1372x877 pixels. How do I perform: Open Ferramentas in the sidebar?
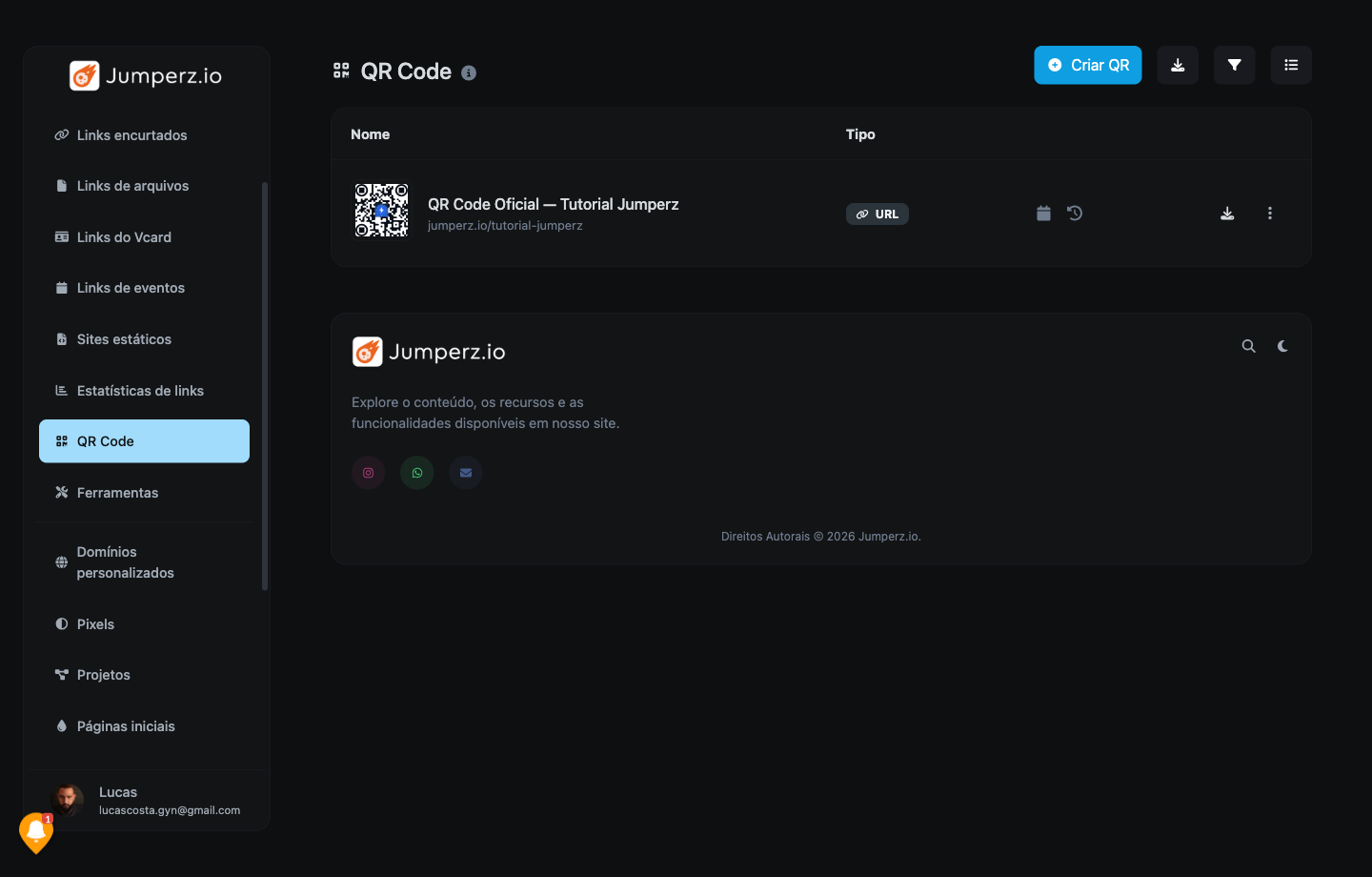click(145, 493)
